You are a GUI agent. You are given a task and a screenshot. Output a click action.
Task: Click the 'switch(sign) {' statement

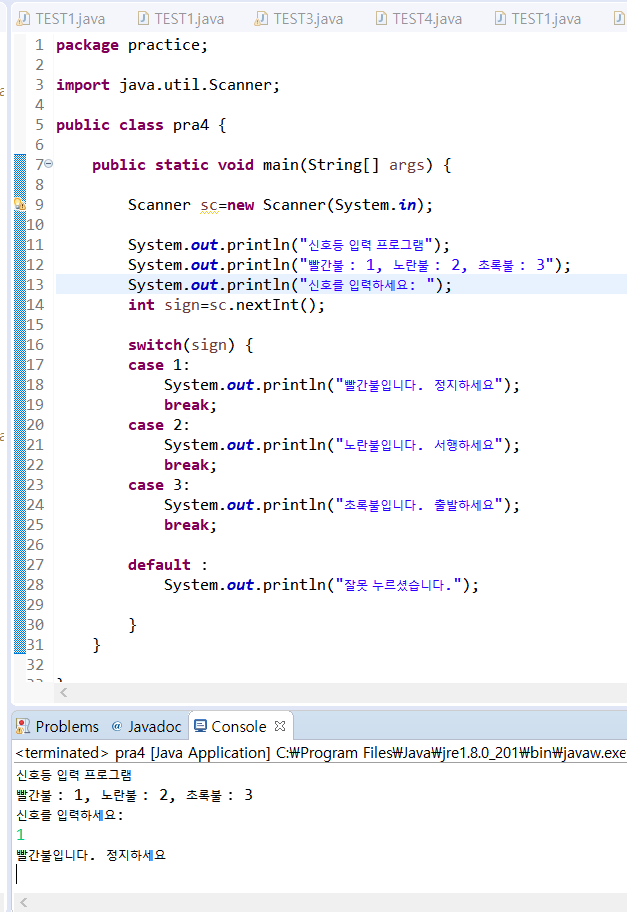(x=191, y=345)
